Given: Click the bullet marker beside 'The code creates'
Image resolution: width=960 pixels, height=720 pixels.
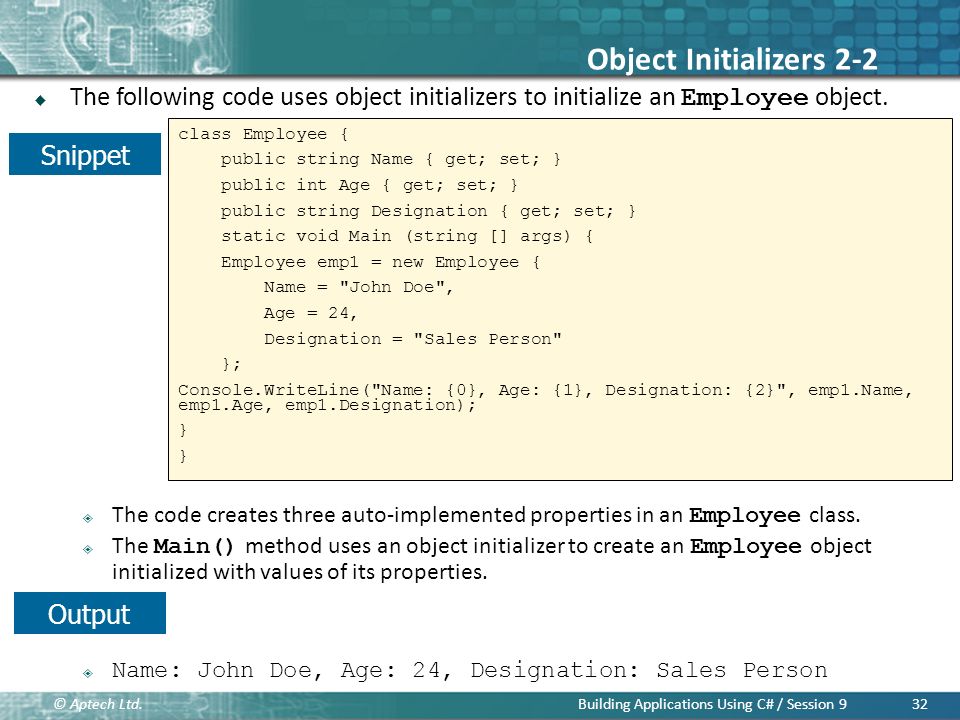Looking at the screenshot, I should coord(88,518).
